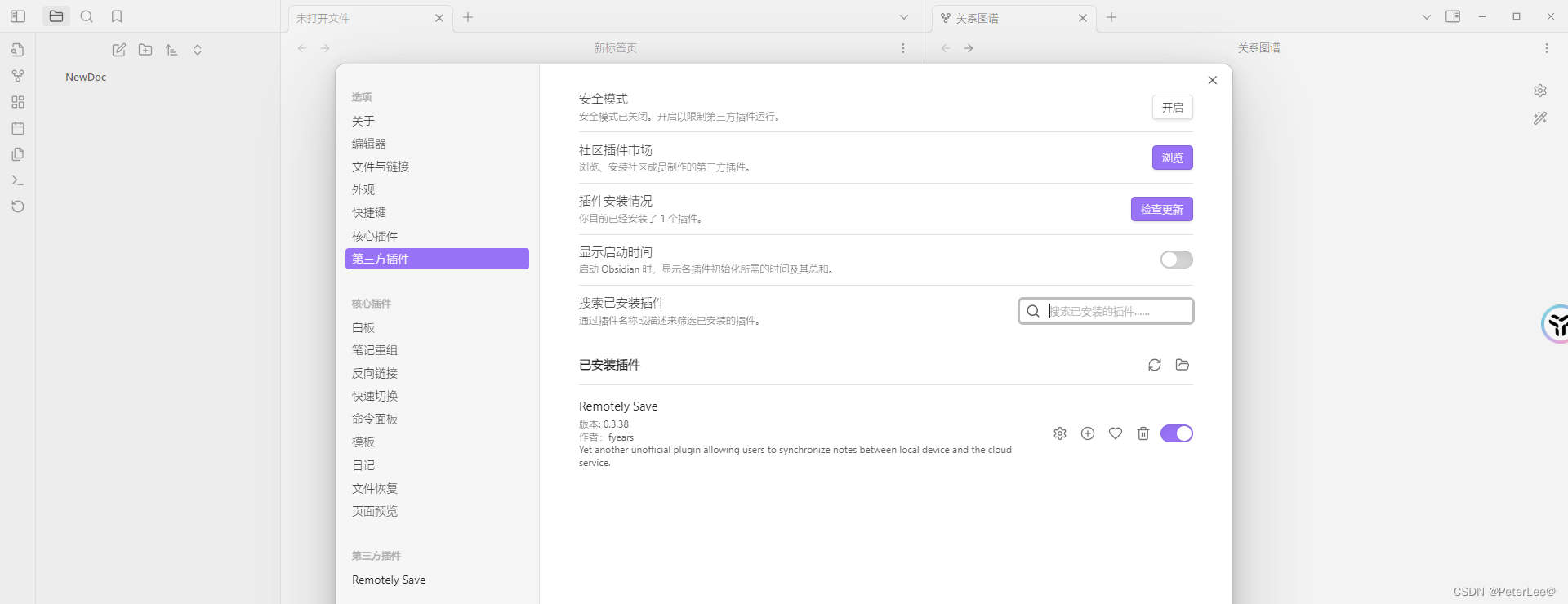Close the settings dialog
The height and width of the screenshot is (604, 1568).
coord(1213,80)
